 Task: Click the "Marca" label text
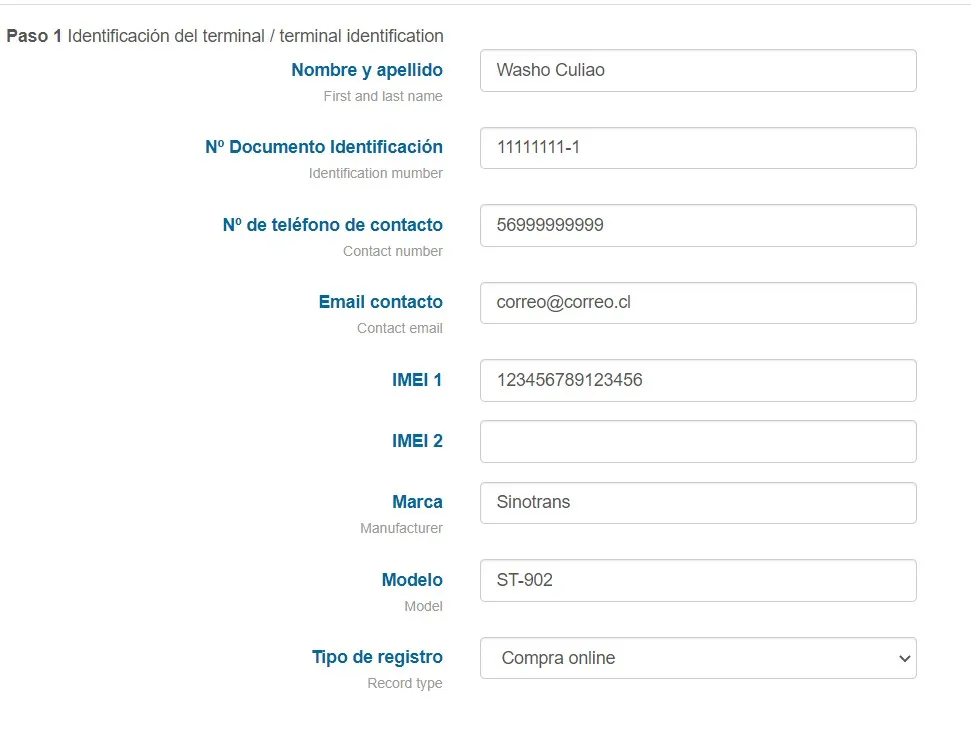tap(417, 502)
